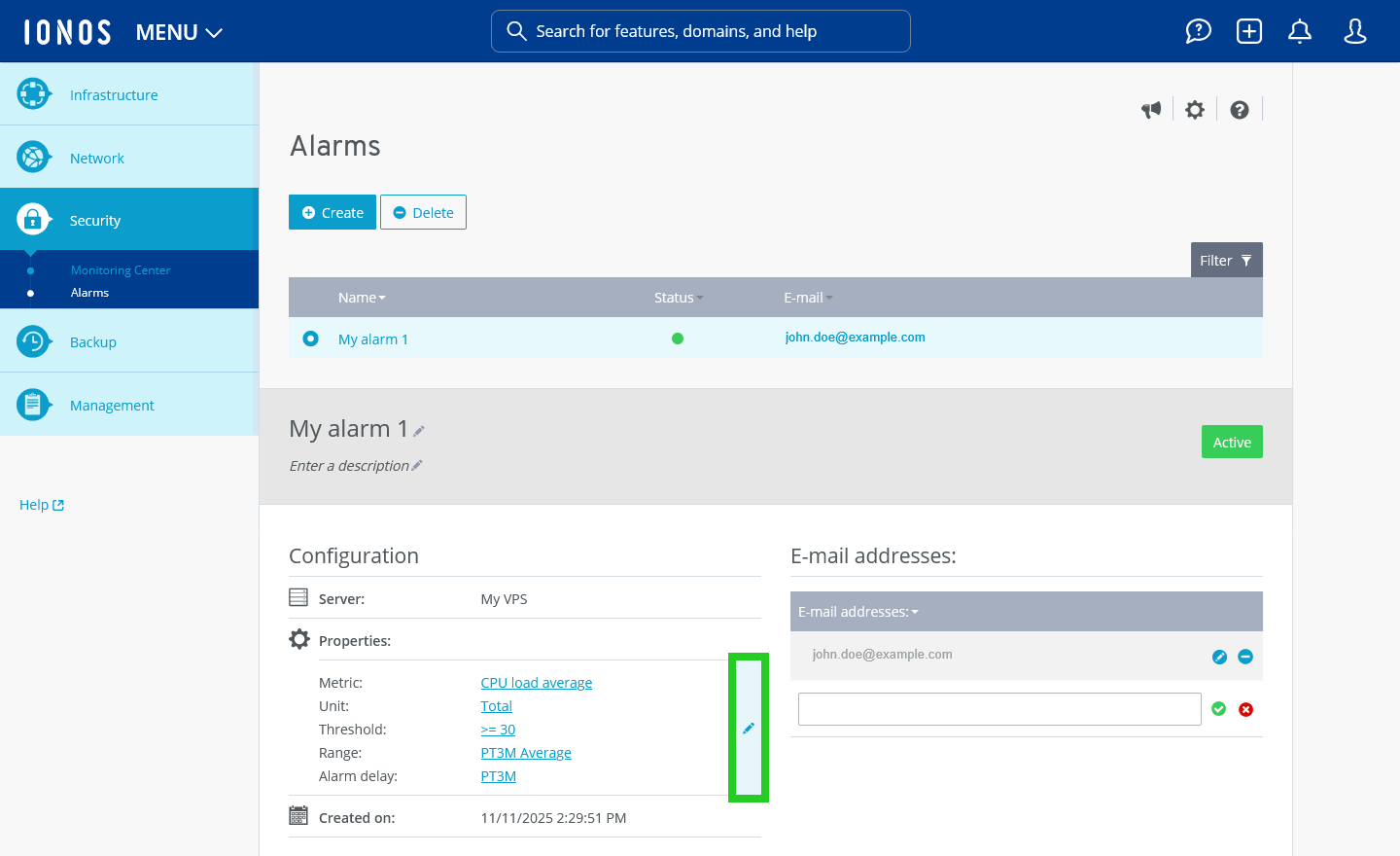Open the account profile icon

[x=1354, y=31]
